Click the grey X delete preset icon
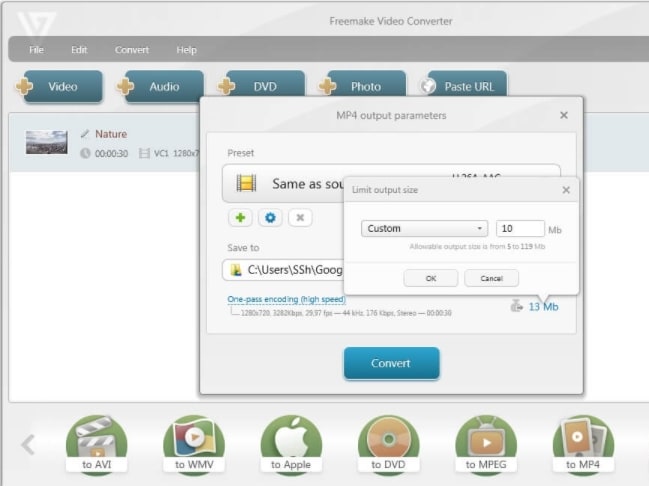 [x=300, y=217]
